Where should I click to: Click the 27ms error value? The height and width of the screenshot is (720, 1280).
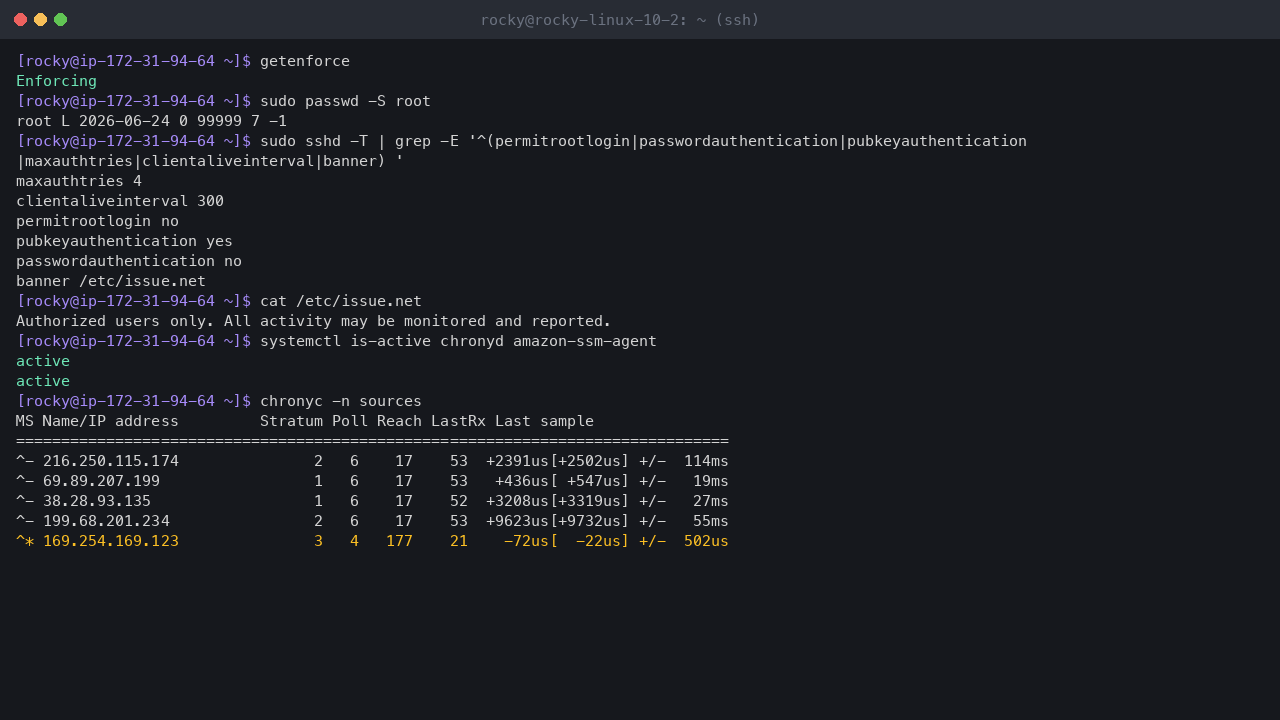click(x=711, y=501)
